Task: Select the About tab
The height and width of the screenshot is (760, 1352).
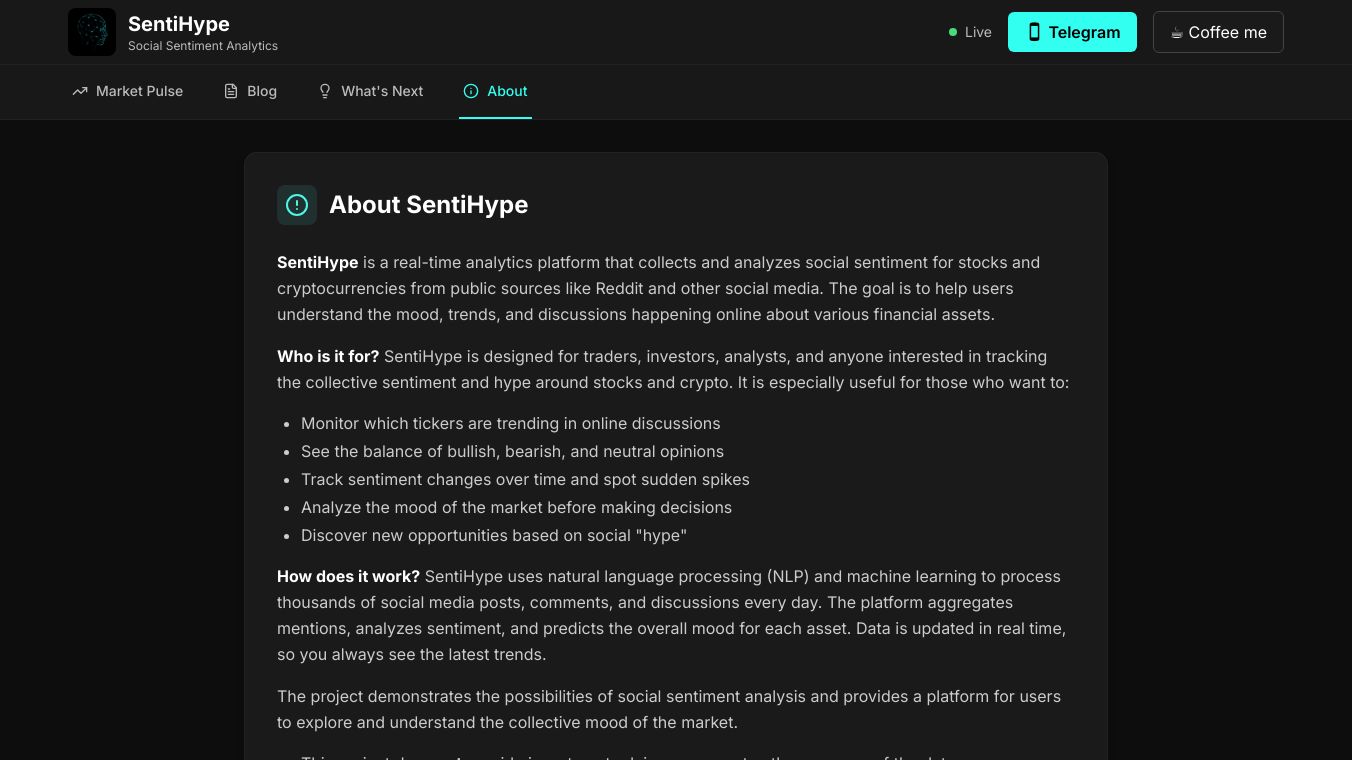Action: 507,91
